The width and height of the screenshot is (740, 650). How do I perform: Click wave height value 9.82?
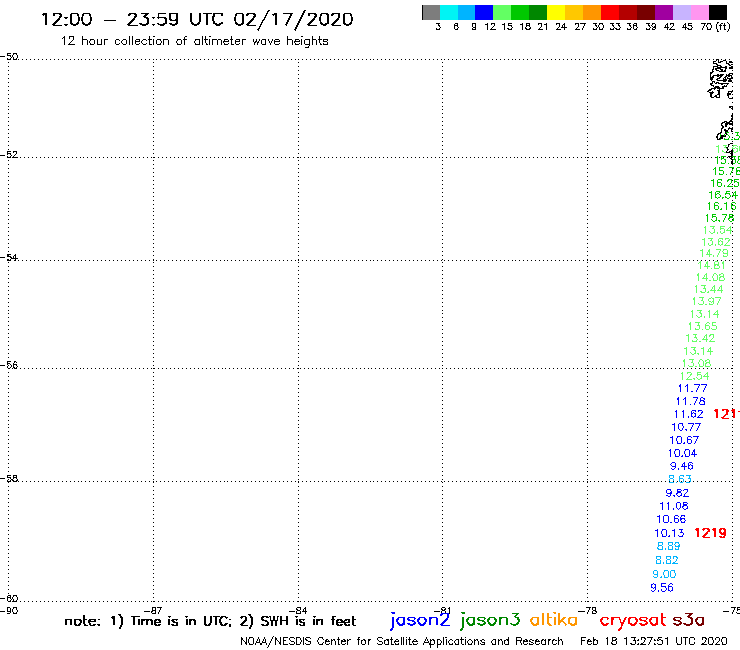click(677, 493)
